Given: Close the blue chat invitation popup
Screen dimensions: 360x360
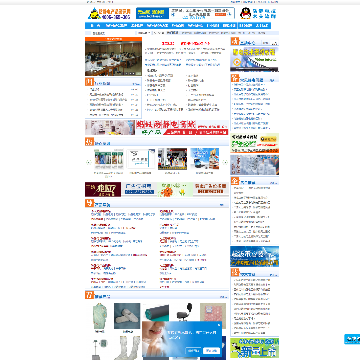Looking at the screenshot, I should (x=219, y=324).
